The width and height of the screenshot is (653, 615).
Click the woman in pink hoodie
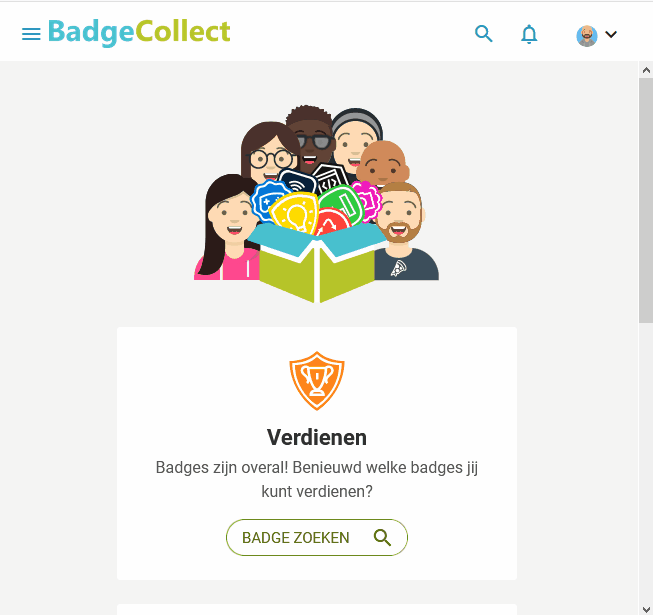point(227,229)
